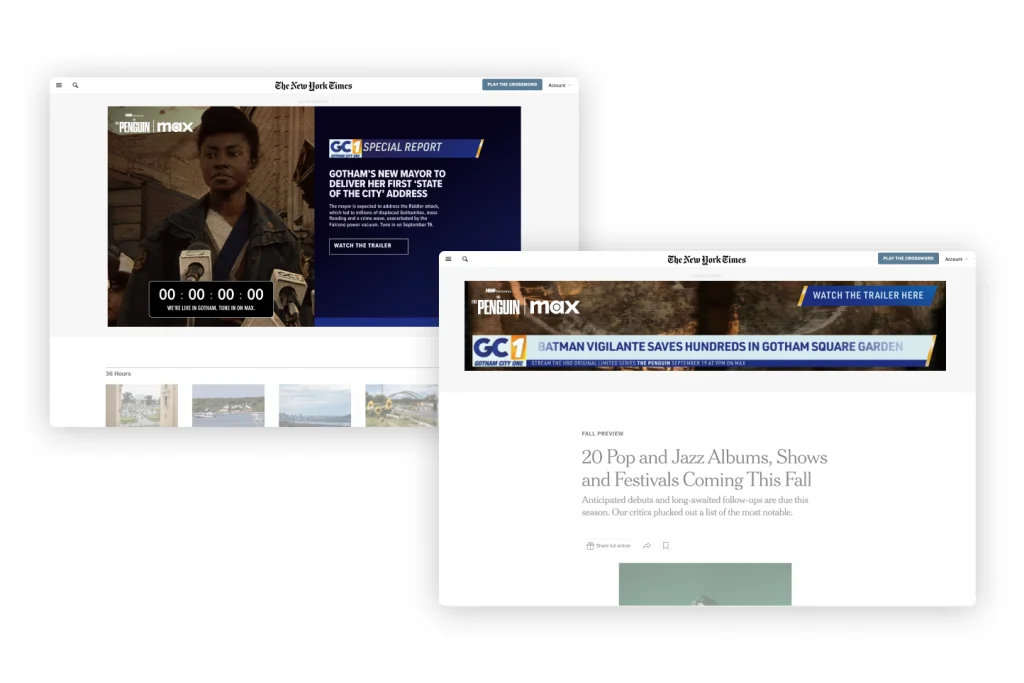Click the 00:00:00:00 countdown timer
Viewport: 1024px width, 683px height.
(x=211, y=295)
